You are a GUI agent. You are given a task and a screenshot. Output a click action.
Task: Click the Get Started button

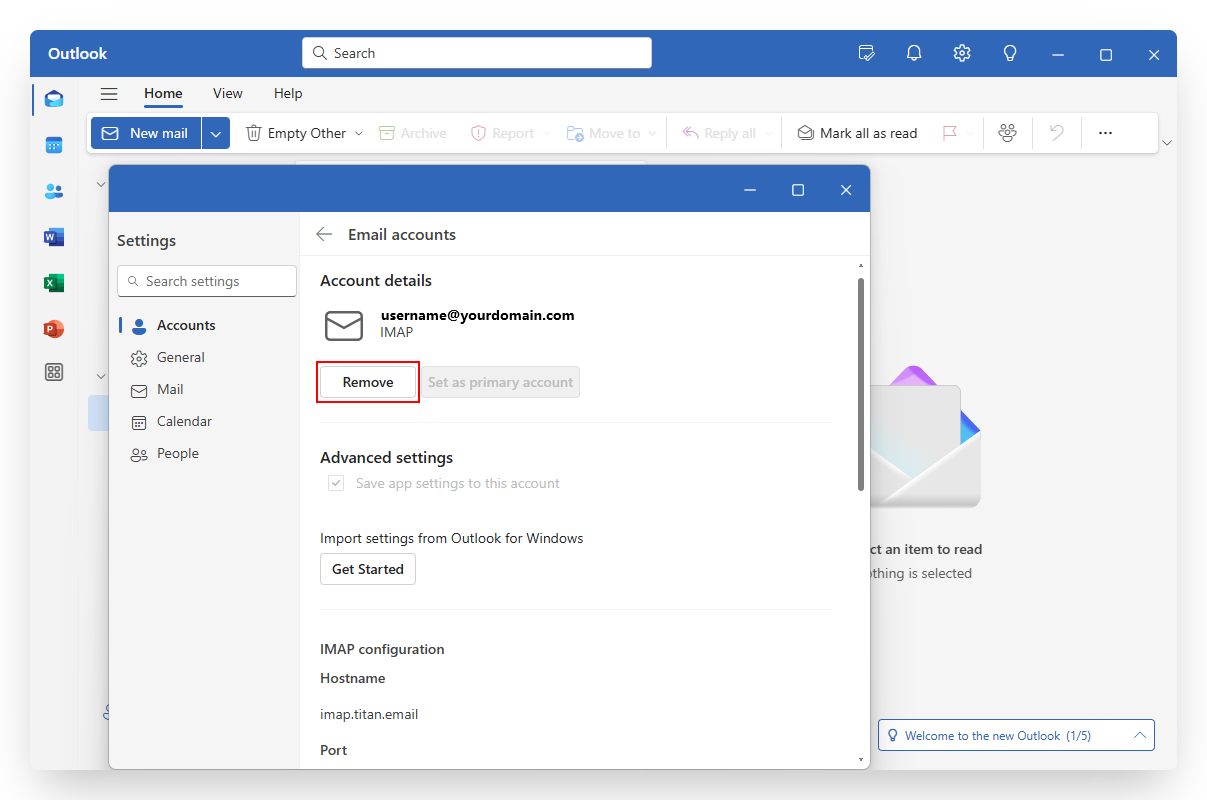(368, 569)
